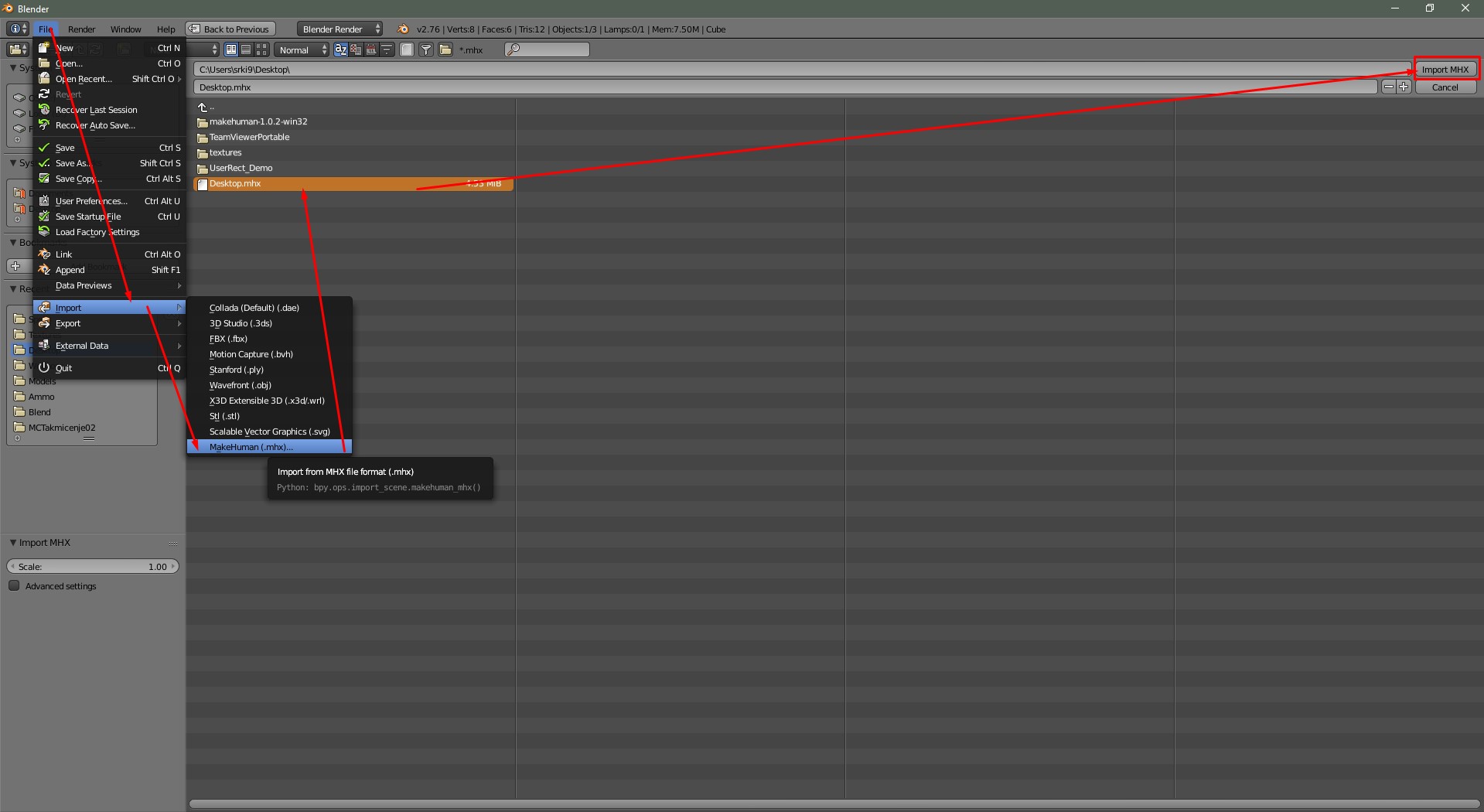Click the Save Startup File icon
Viewport: 1484px width, 812px height.
coord(44,217)
